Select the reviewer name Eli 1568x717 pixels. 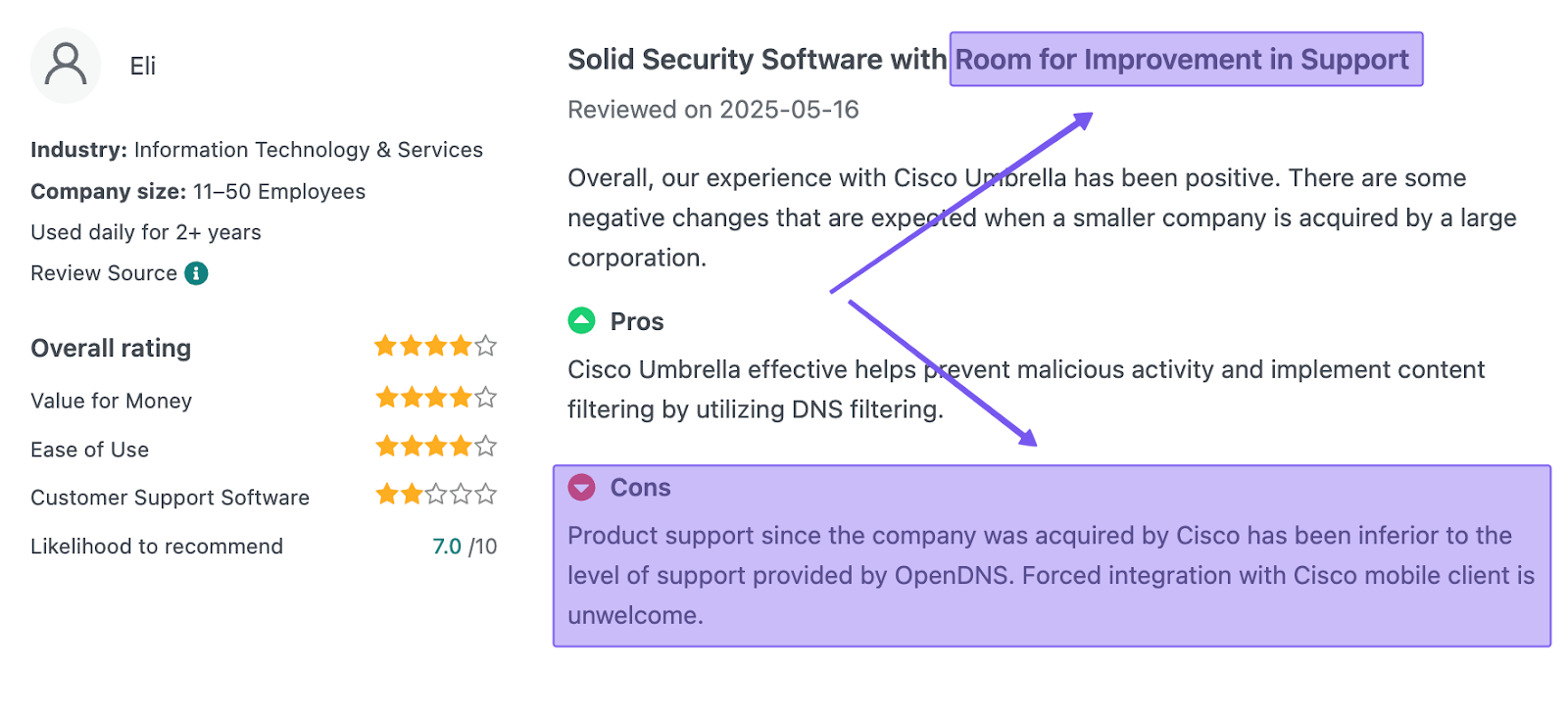click(143, 67)
